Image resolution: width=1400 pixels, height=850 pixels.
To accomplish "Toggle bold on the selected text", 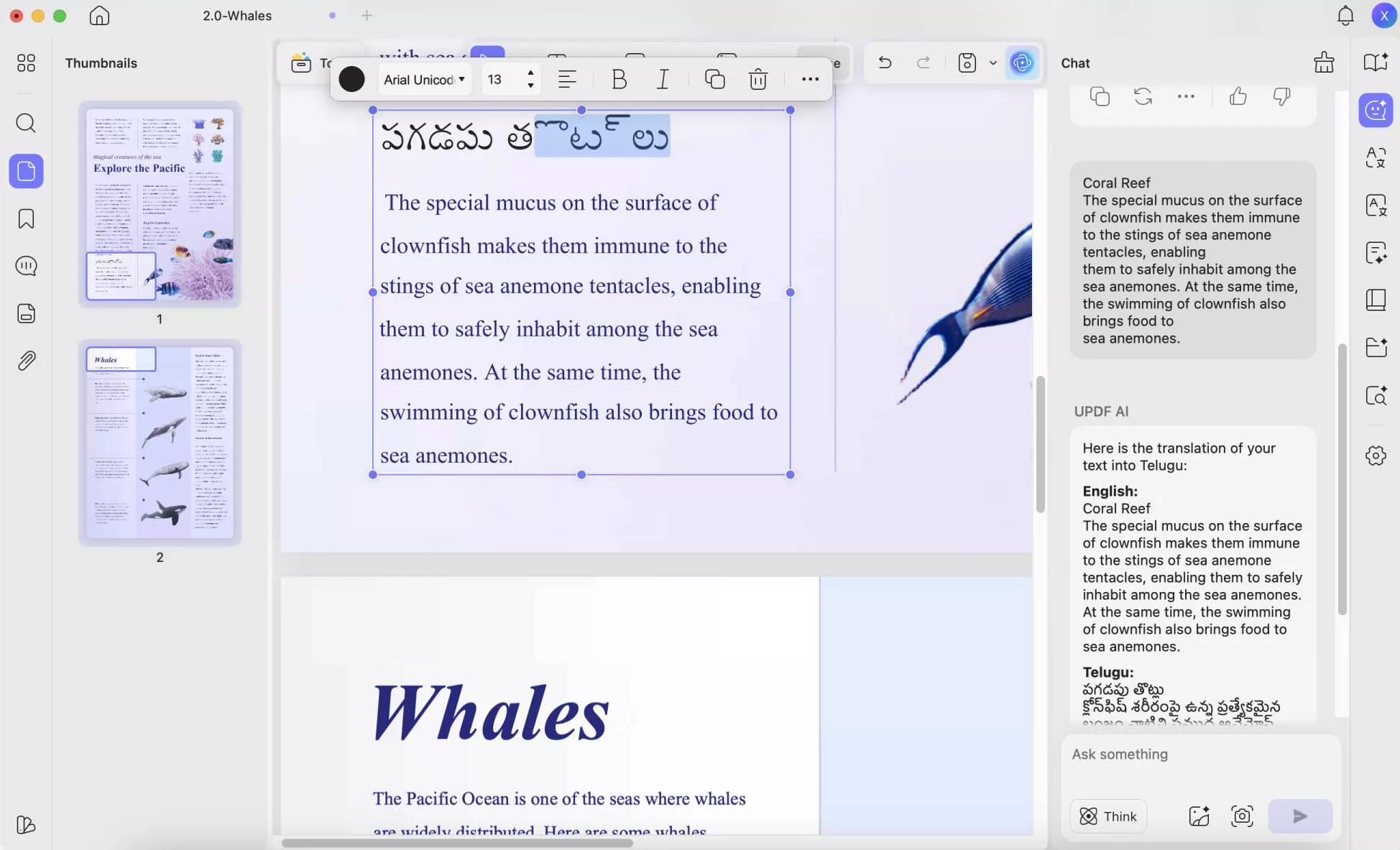I will coord(619,79).
